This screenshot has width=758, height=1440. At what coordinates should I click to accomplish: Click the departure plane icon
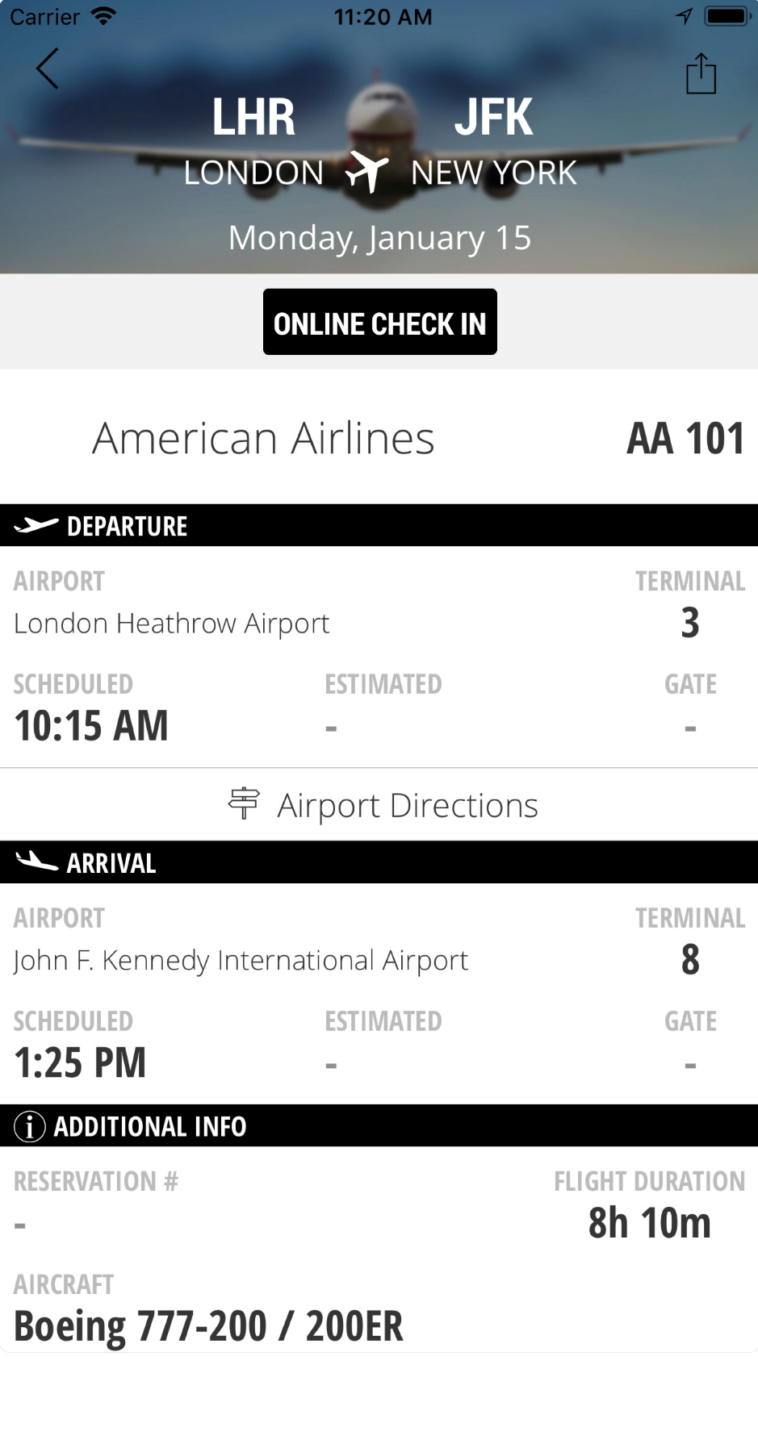(x=36, y=526)
